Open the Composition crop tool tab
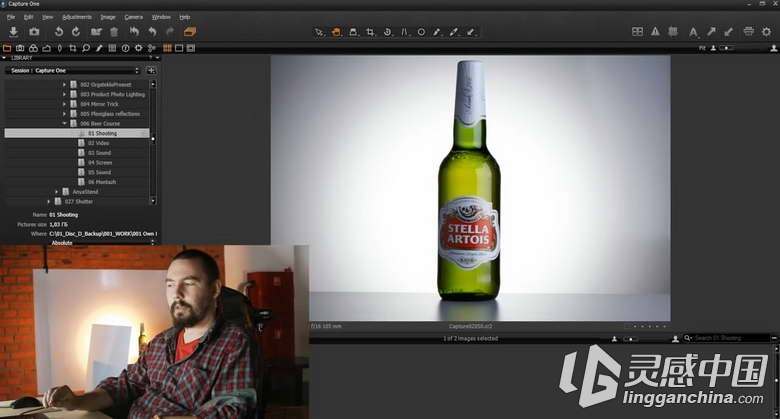 point(73,48)
